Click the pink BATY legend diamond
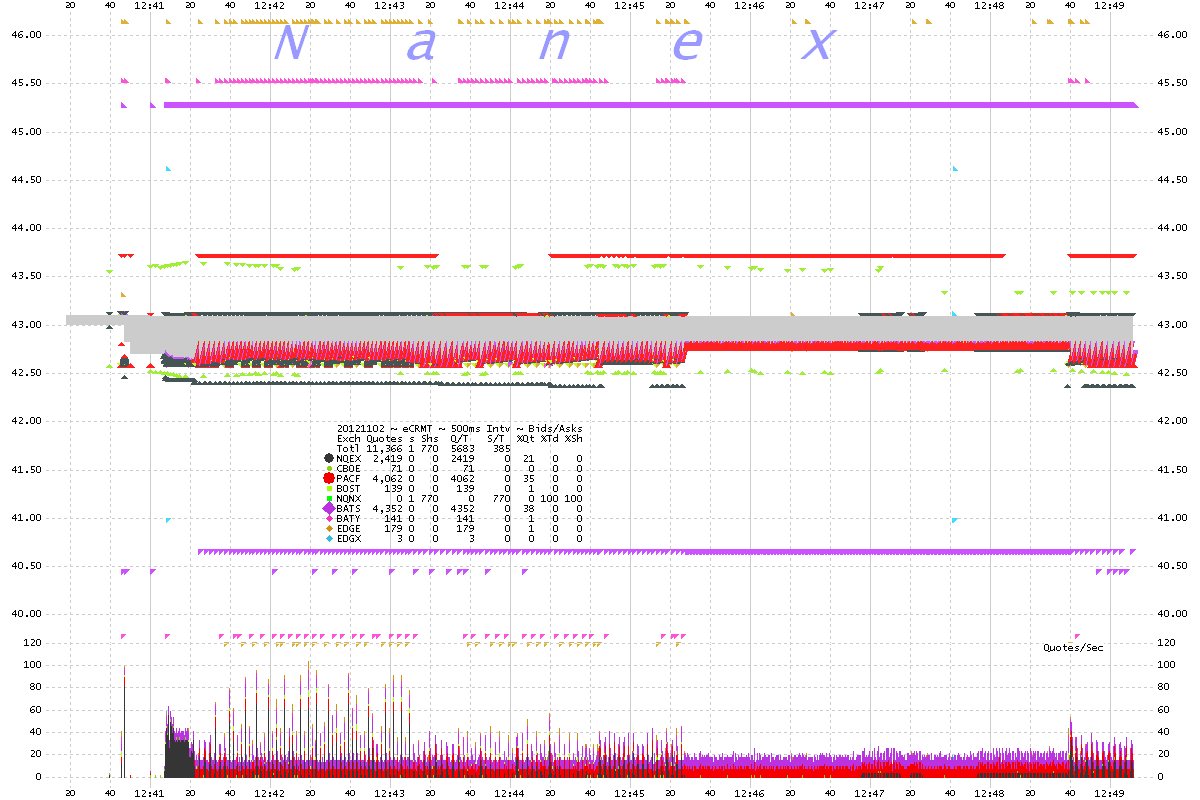The height and width of the screenshot is (800, 1200). 329,519
